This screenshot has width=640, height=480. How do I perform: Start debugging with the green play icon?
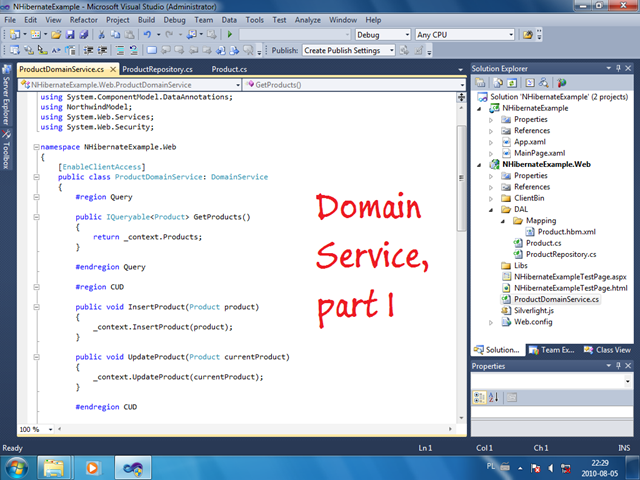click(230, 35)
